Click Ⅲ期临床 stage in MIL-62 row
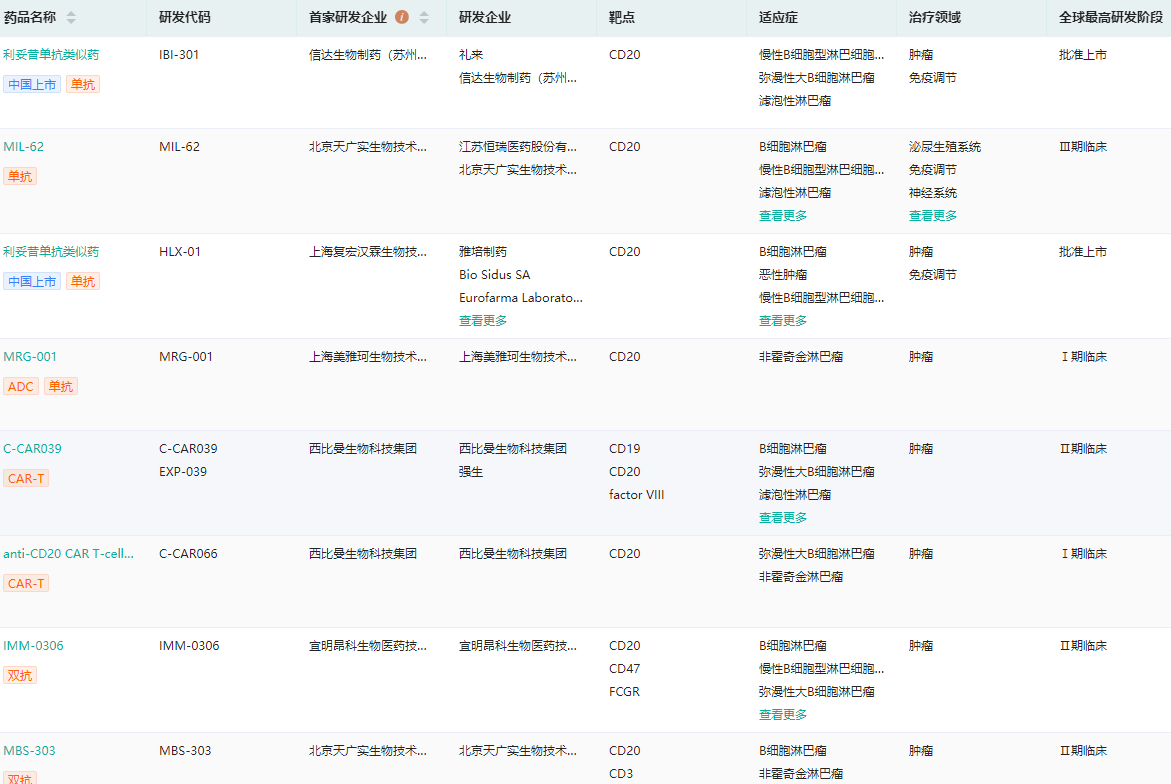Image resolution: width=1171 pixels, height=784 pixels. coord(1083,147)
